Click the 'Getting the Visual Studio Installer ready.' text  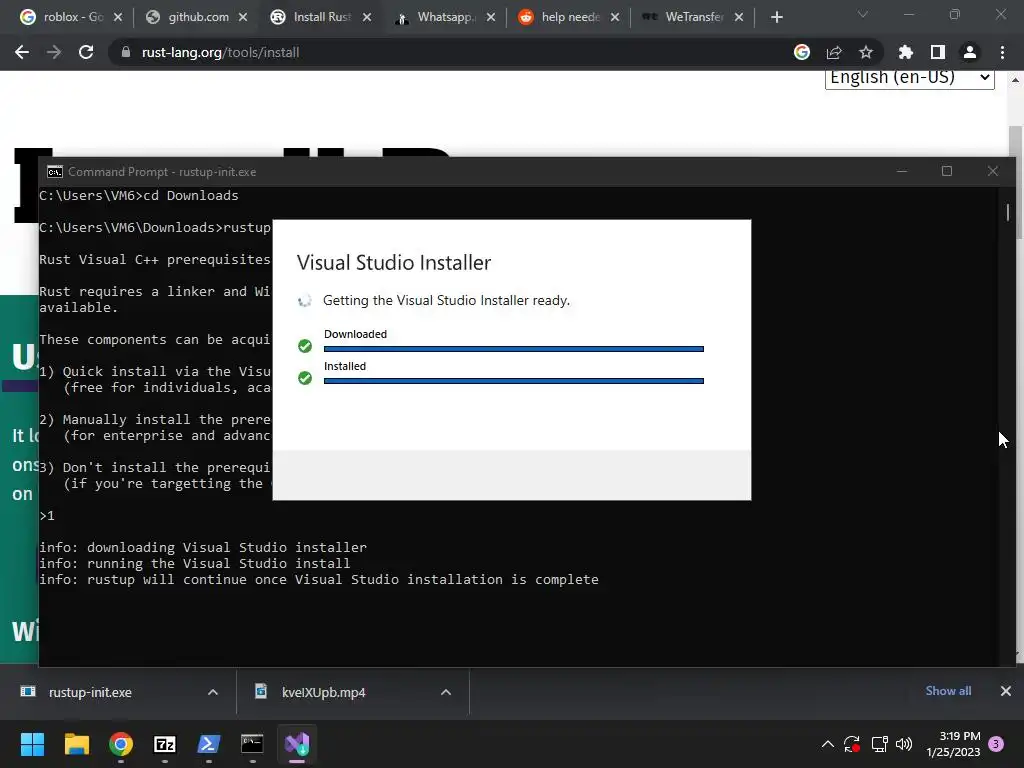point(447,300)
